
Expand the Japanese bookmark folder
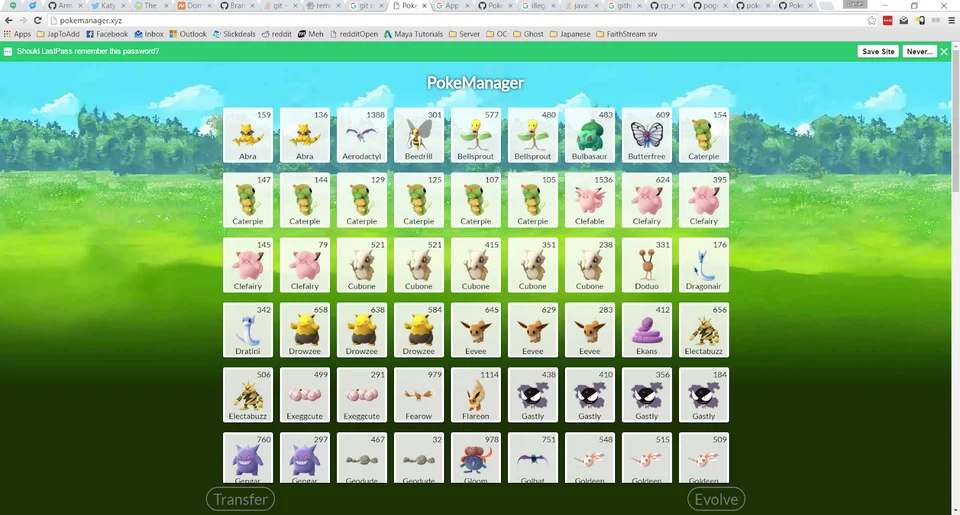[x=570, y=34]
